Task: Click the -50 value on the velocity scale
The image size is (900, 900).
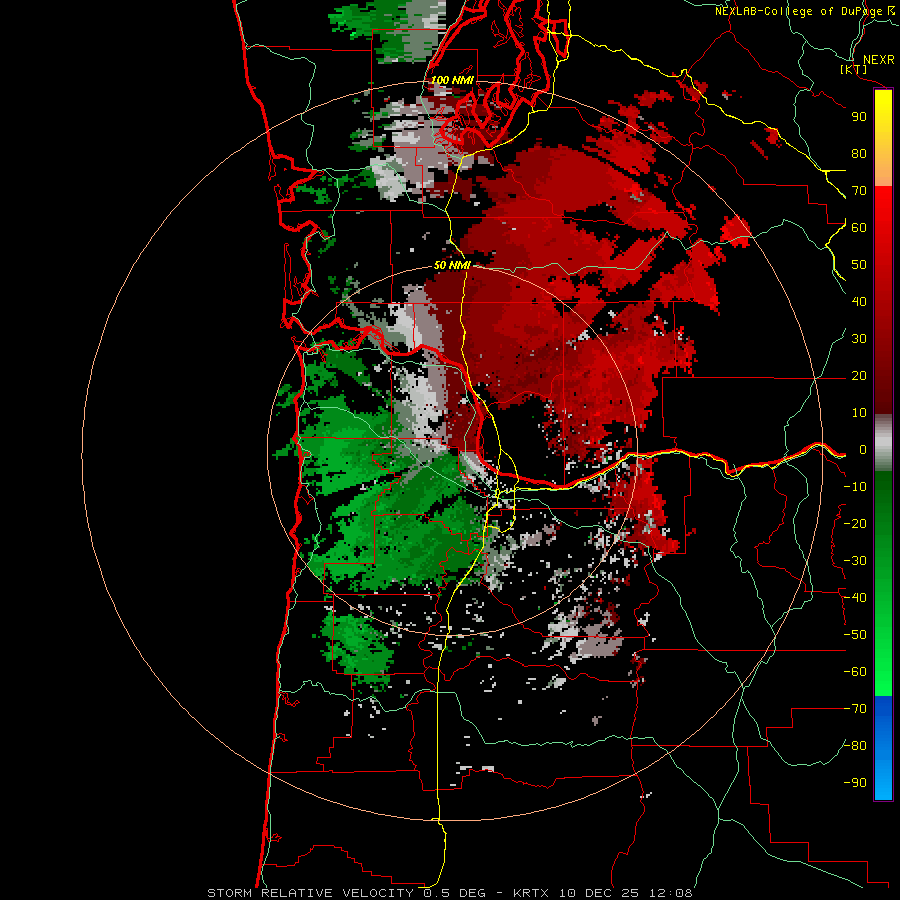Action: 855,635
